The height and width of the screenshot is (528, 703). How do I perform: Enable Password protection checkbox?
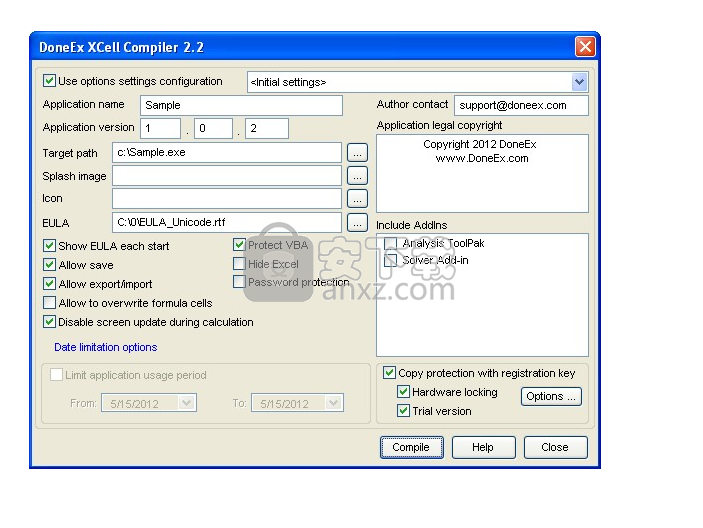tap(239, 282)
